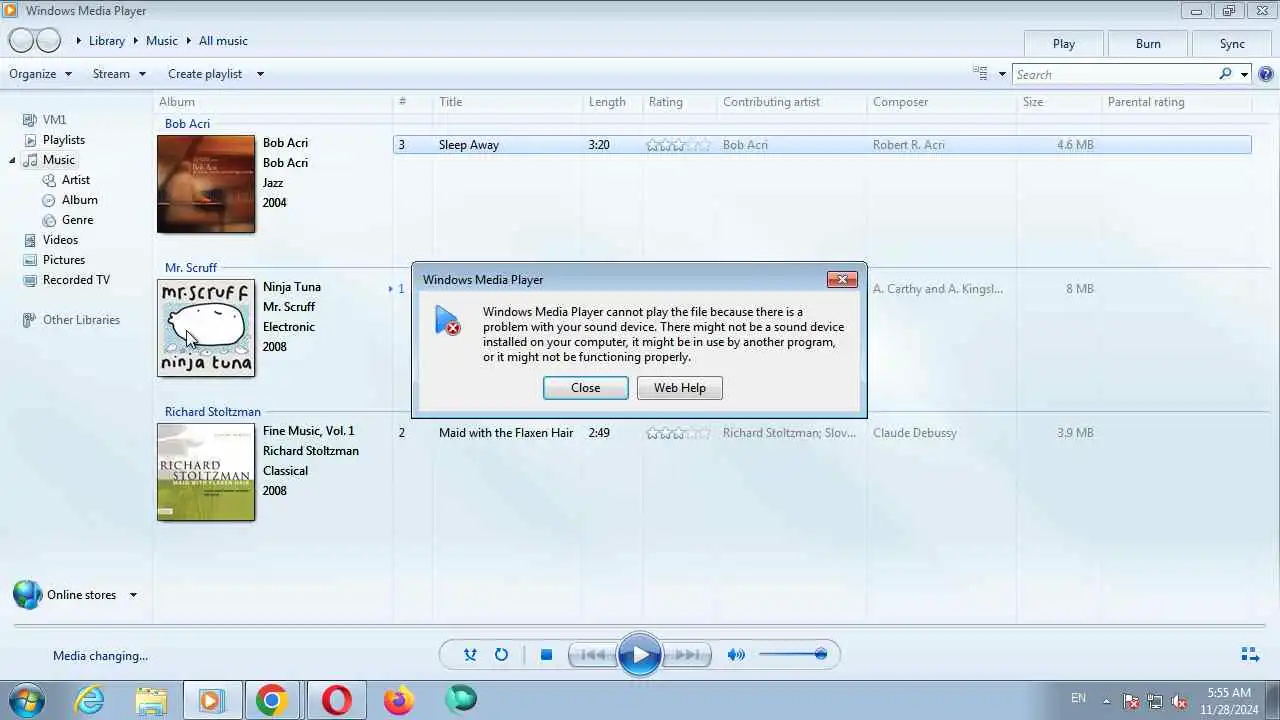
Task: Close the error dialog with Close button
Action: (586, 388)
